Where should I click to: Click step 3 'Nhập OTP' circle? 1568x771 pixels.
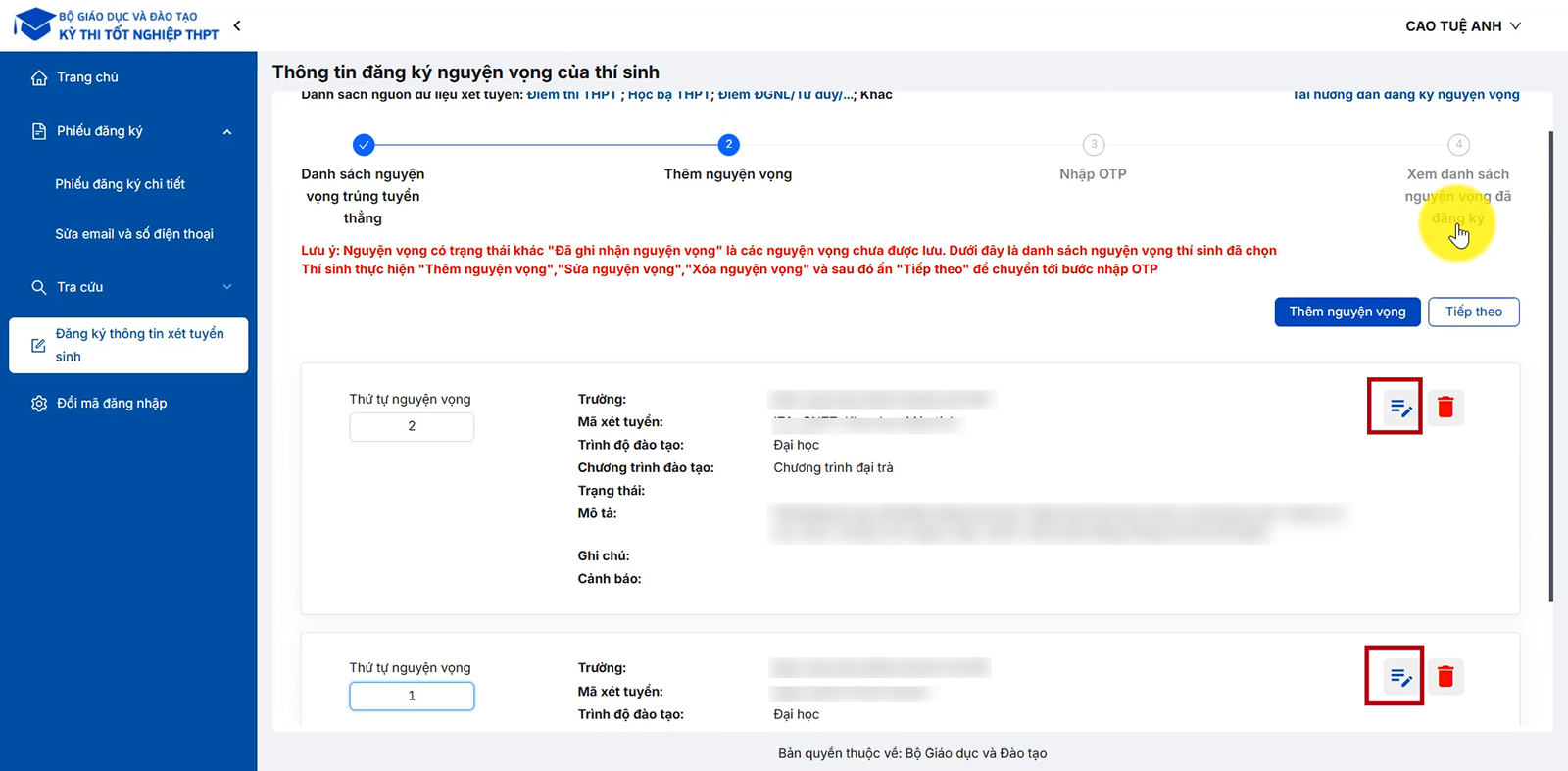tap(1094, 145)
